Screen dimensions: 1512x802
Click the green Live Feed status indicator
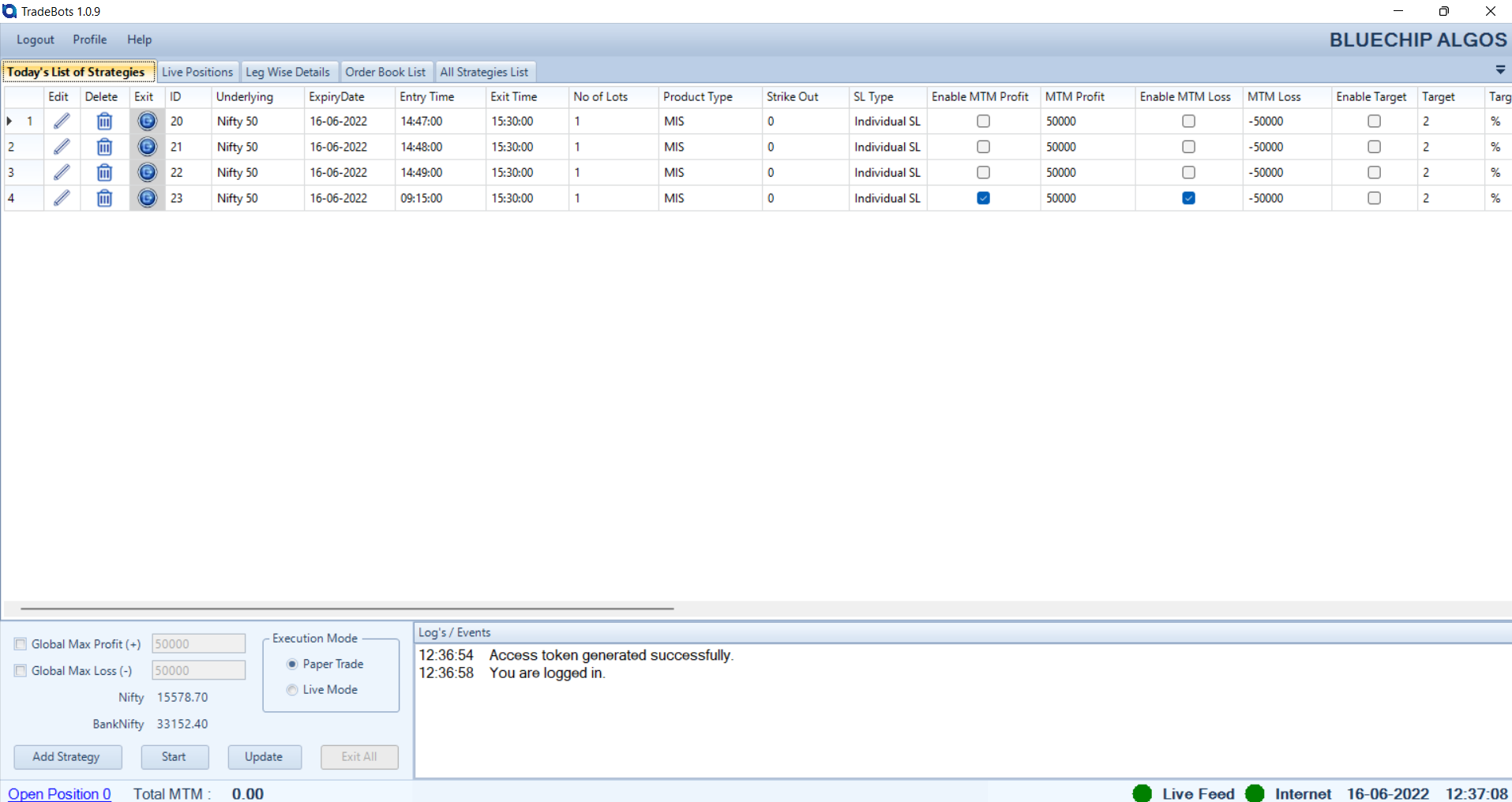click(x=1142, y=793)
